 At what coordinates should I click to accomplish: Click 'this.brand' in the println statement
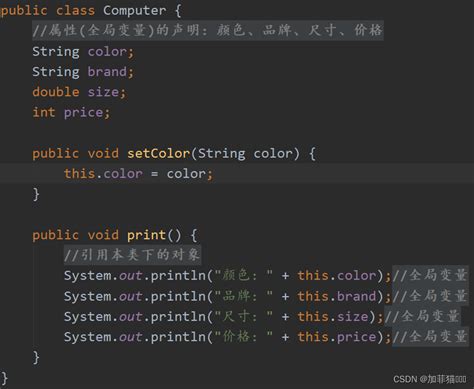click(x=337, y=296)
